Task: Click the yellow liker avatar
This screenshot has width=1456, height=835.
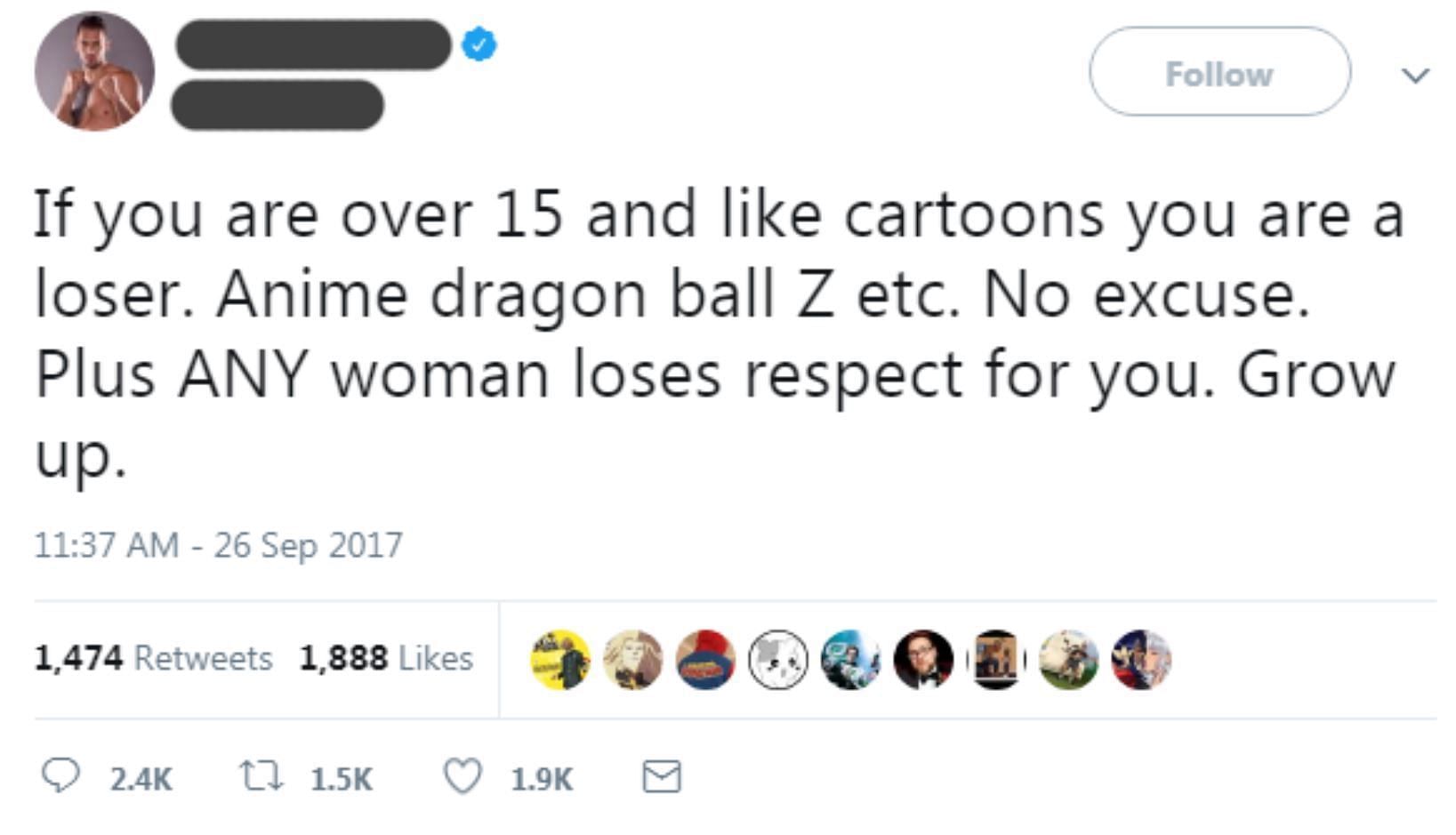Action: pos(560,660)
